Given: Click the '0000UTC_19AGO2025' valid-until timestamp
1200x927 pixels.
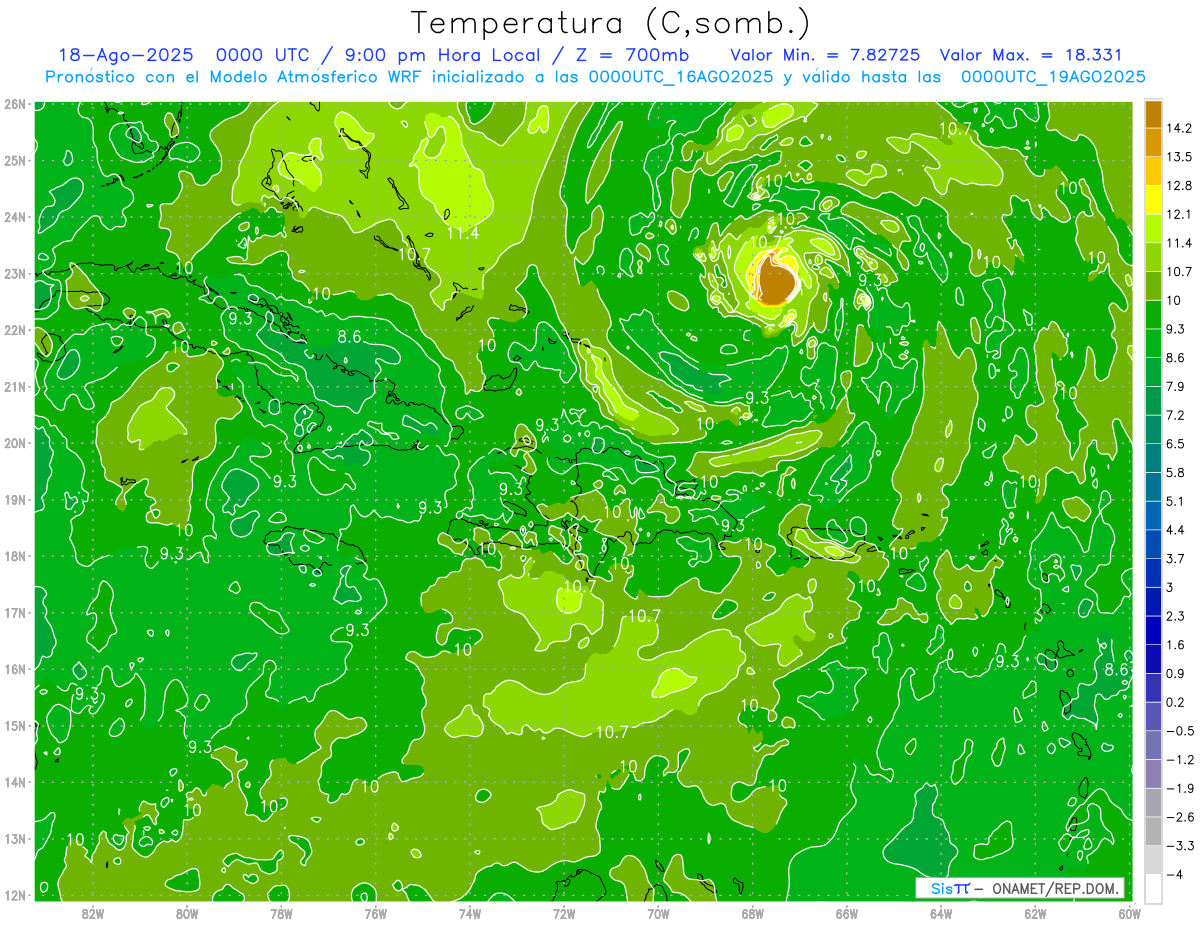Looking at the screenshot, I should pos(1053,77).
